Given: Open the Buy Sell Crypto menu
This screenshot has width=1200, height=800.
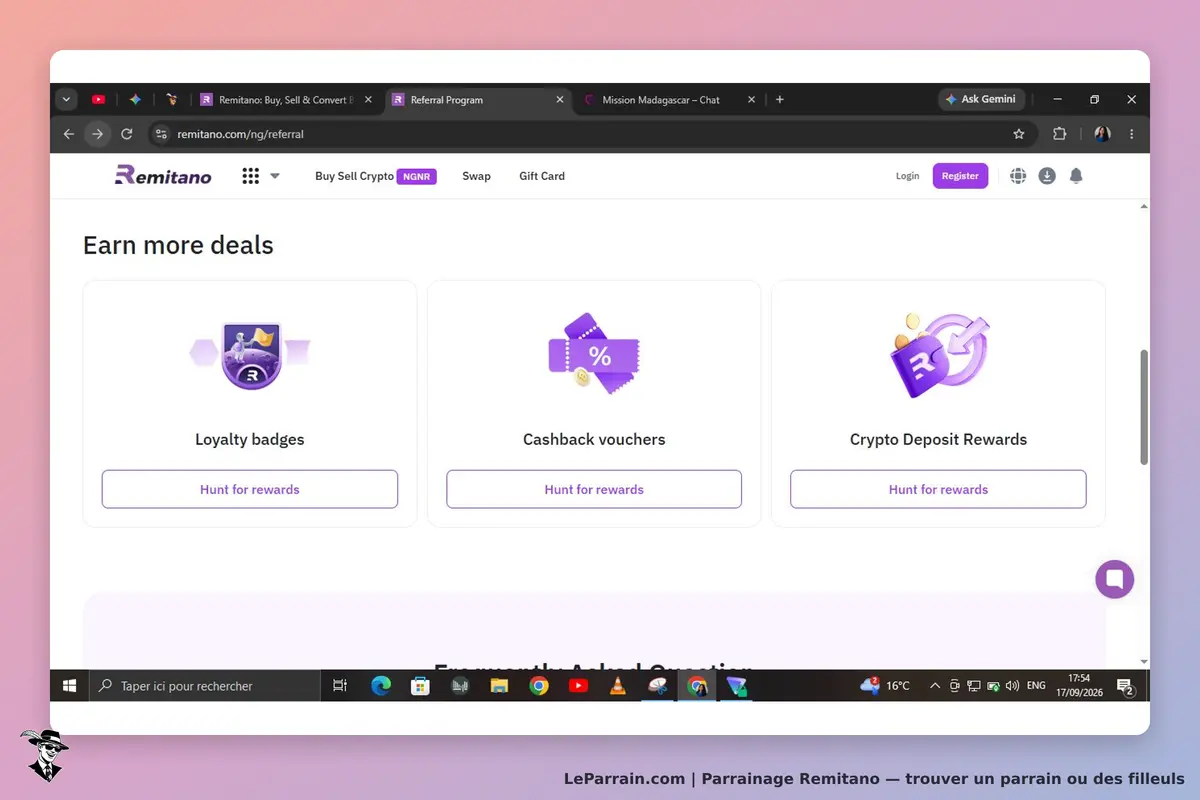Looking at the screenshot, I should coord(354,176).
